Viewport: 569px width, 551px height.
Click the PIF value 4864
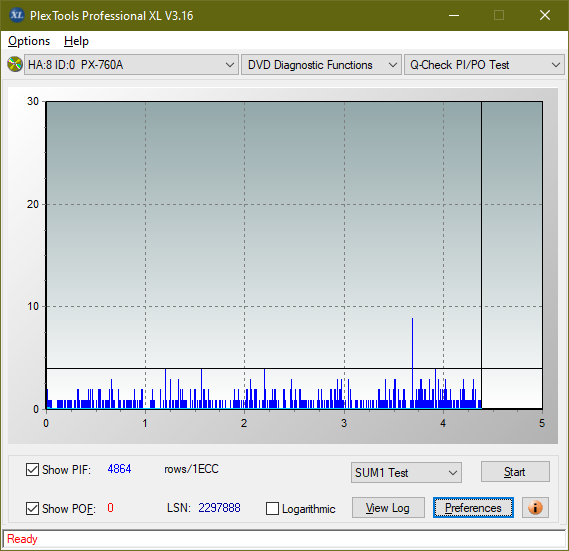pos(119,469)
